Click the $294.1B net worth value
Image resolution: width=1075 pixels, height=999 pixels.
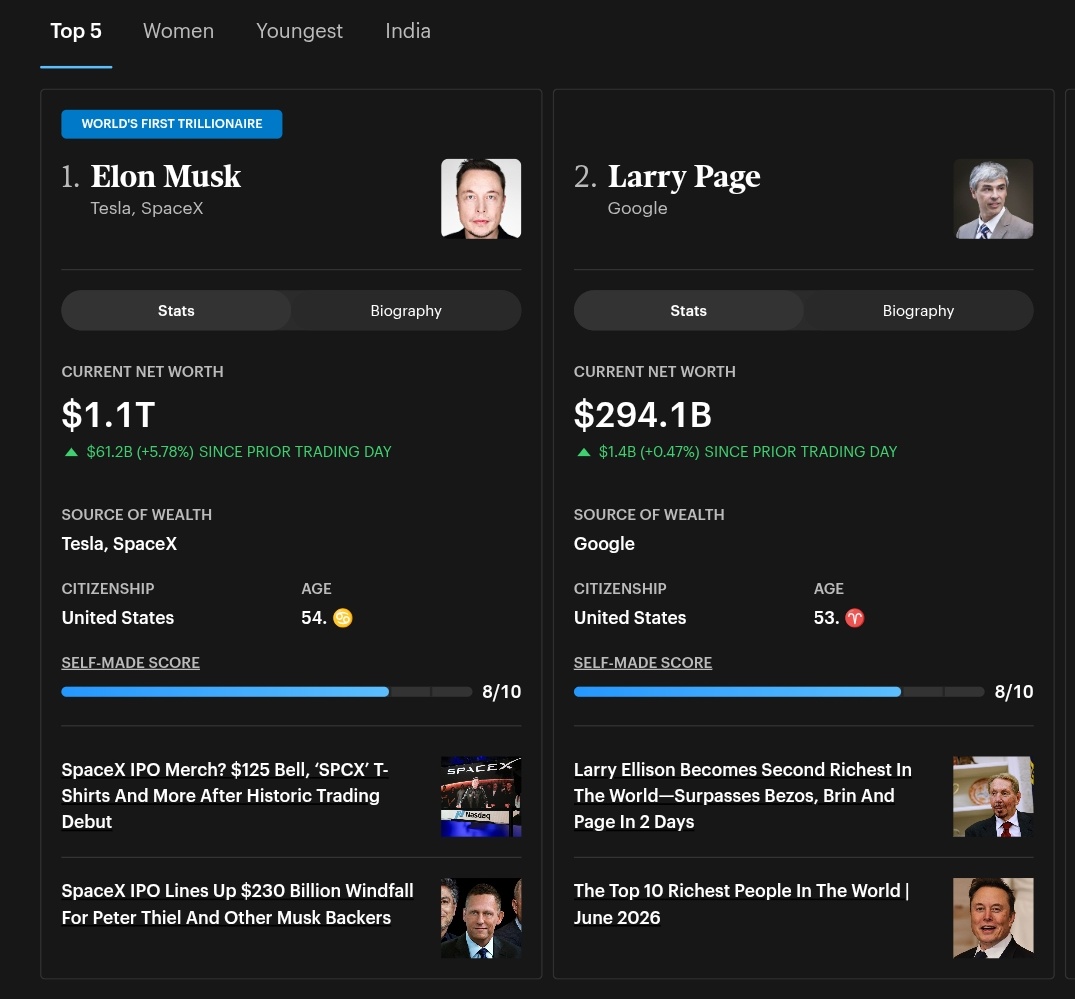[x=642, y=415]
